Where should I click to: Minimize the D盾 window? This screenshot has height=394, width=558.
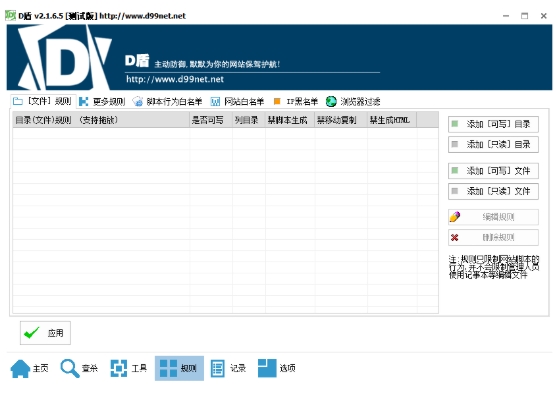[x=506, y=16]
